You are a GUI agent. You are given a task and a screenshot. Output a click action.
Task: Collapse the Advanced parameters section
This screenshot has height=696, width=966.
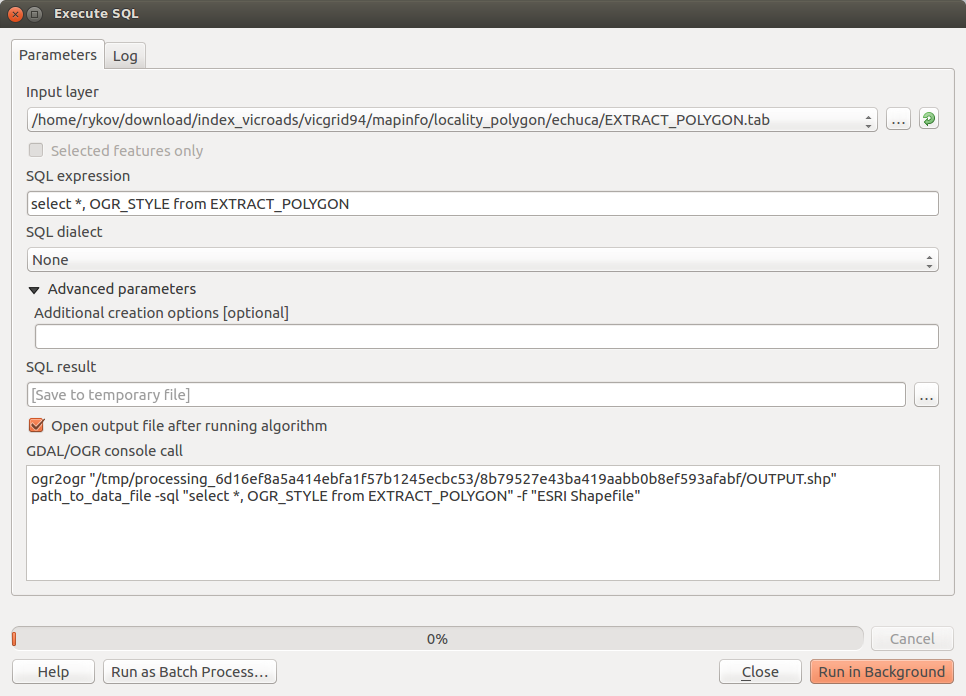coord(34,289)
